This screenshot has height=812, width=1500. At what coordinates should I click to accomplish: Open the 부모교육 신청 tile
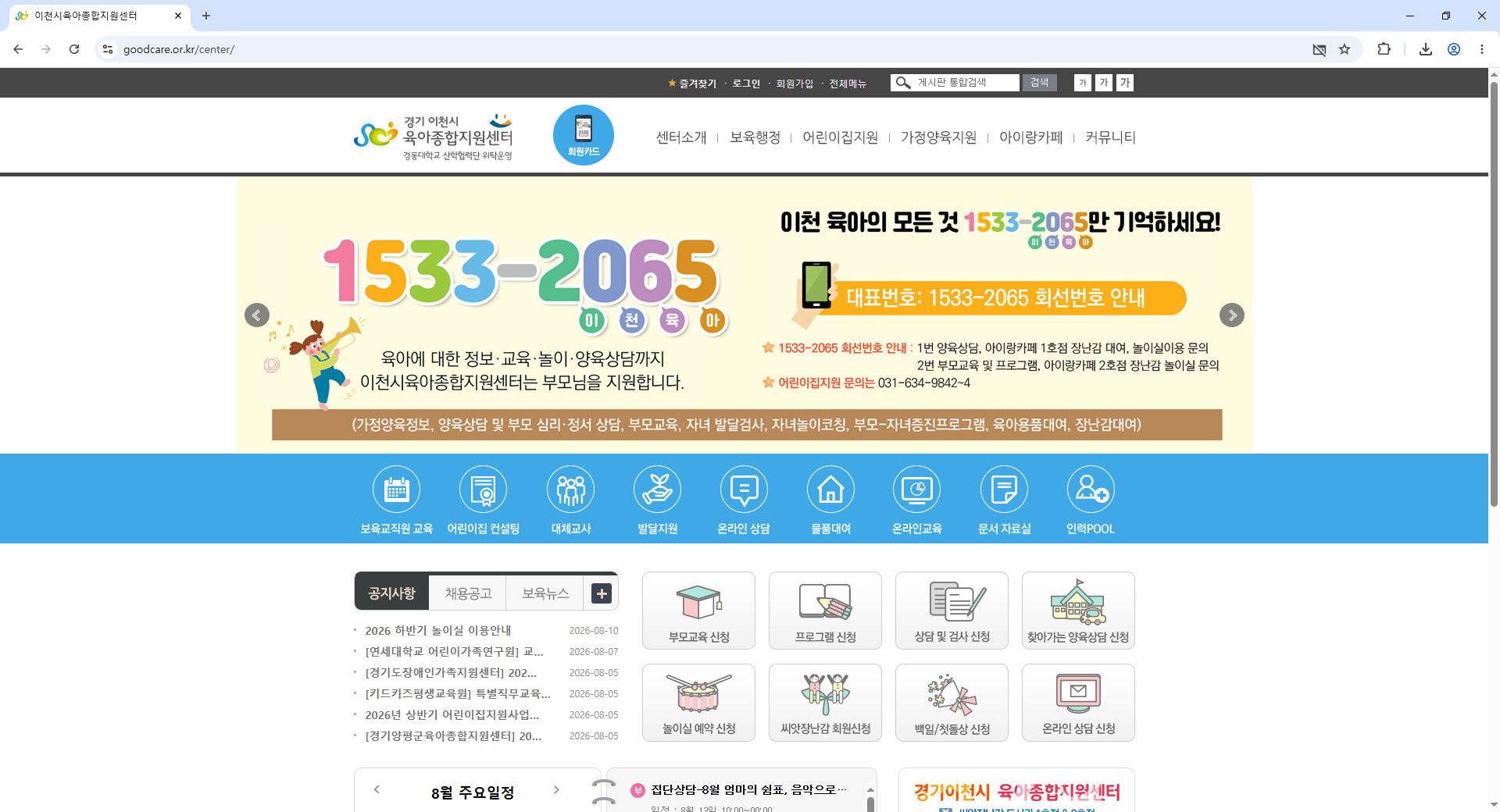click(699, 611)
